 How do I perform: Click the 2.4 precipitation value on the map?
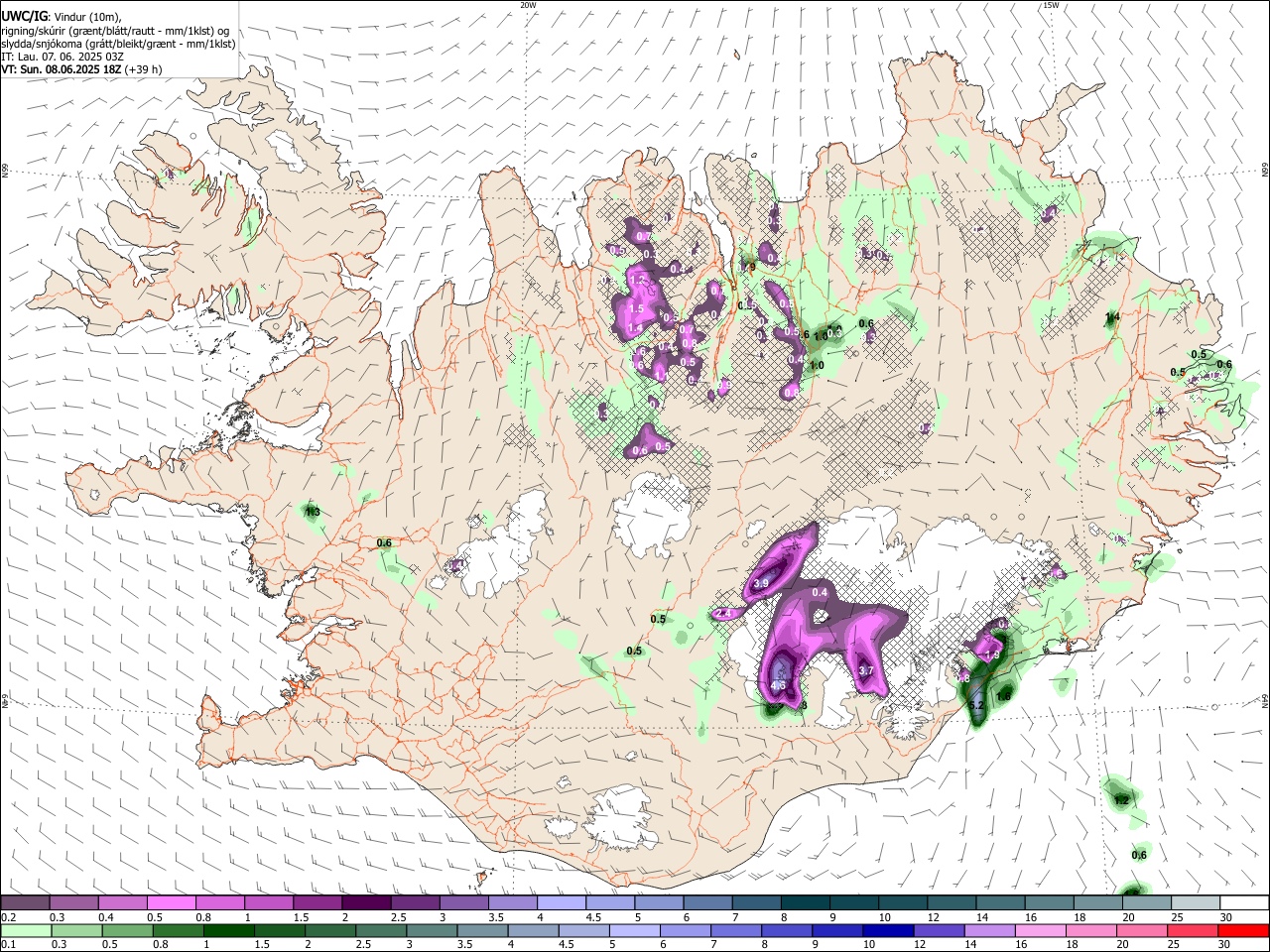tap(723, 614)
